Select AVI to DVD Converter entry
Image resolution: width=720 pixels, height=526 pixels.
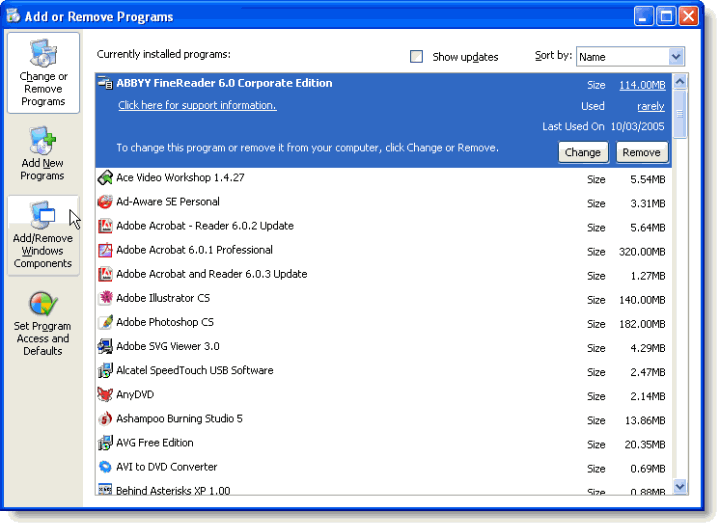(383, 468)
